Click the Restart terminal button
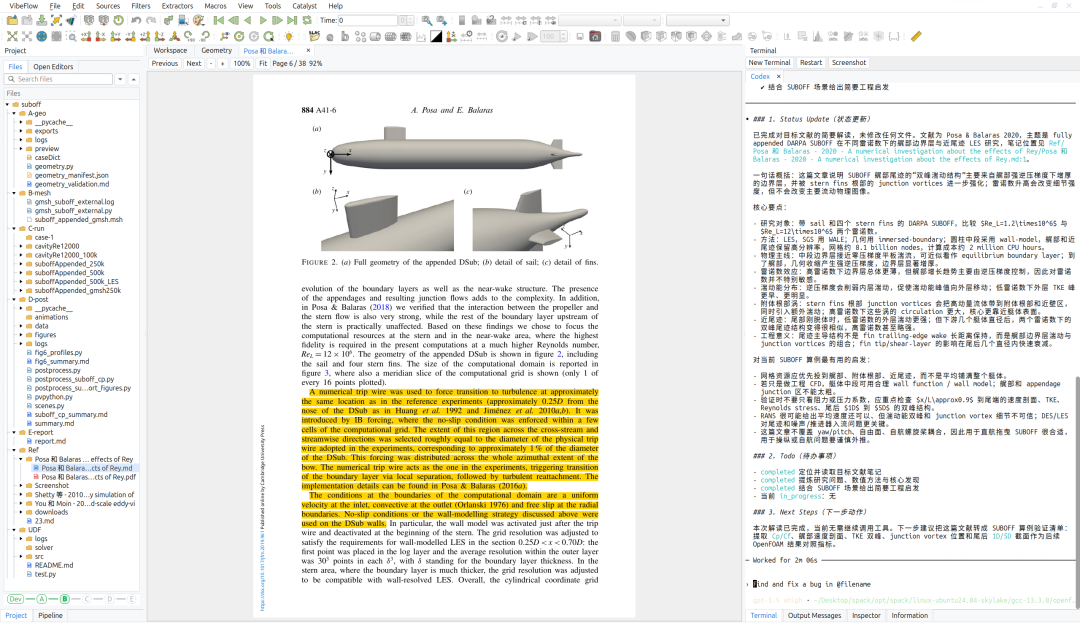 (811, 63)
